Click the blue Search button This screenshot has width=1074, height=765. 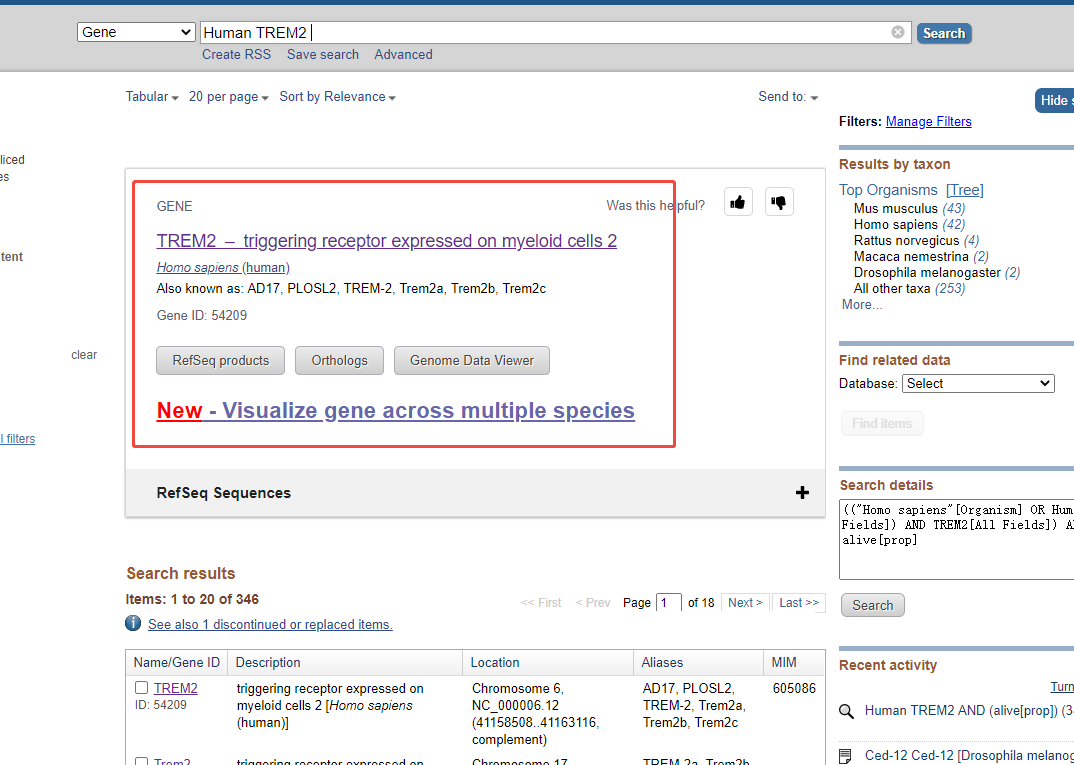point(943,33)
